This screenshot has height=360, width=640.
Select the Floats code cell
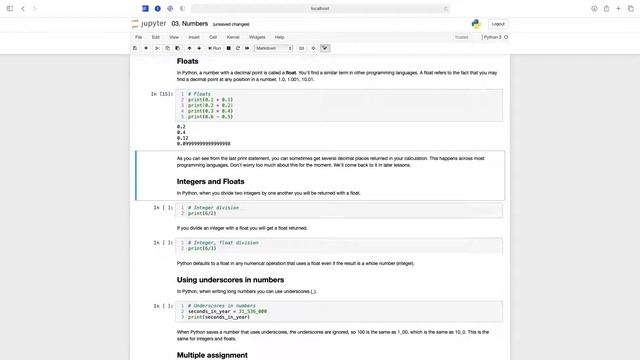[339, 105]
